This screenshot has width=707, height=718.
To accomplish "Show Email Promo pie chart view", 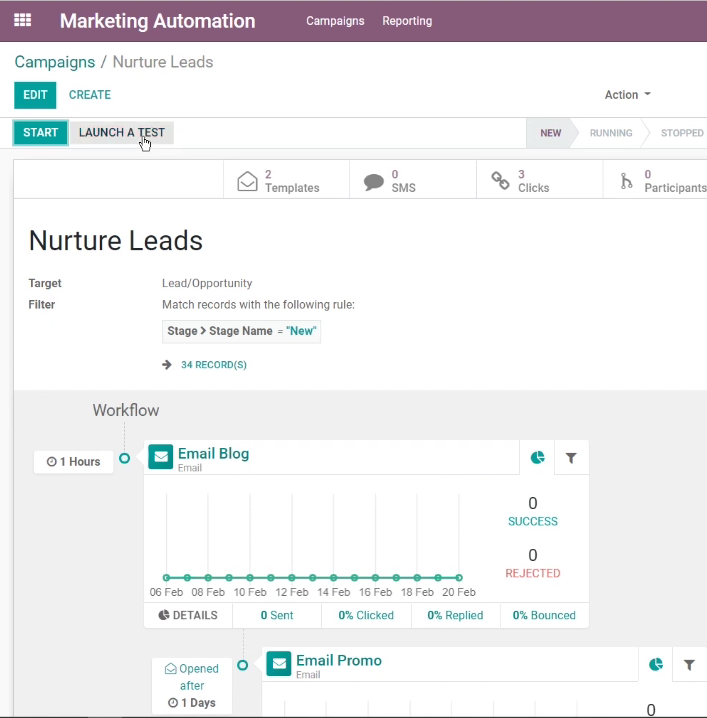I will click(x=656, y=664).
